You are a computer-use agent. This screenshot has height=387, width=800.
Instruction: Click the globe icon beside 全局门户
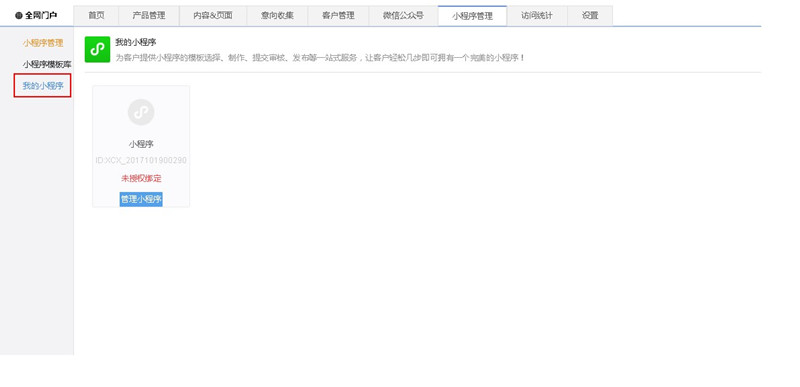coord(19,16)
